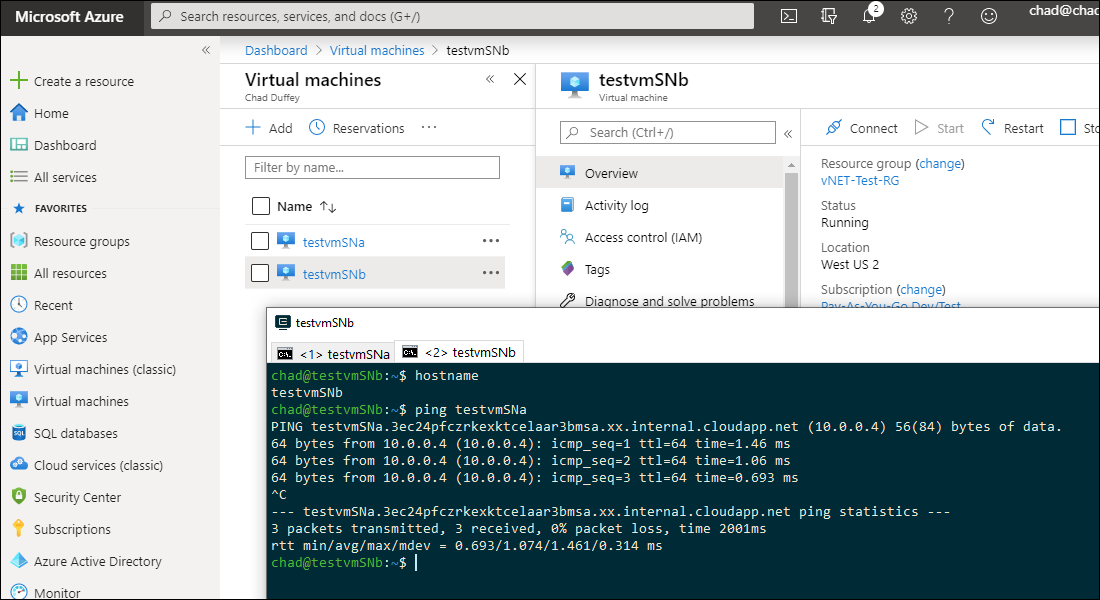Click the FAVORITES star icon
Viewport: 1100px width, 600px height.
pyautogui.click(x=19, y=208)
